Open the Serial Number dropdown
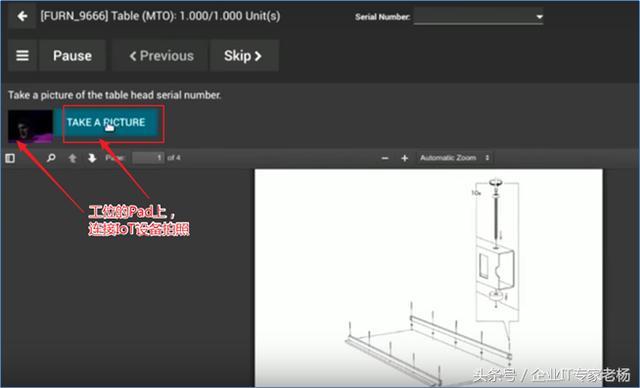The image size is (640, 388). [x=478, y=17]
